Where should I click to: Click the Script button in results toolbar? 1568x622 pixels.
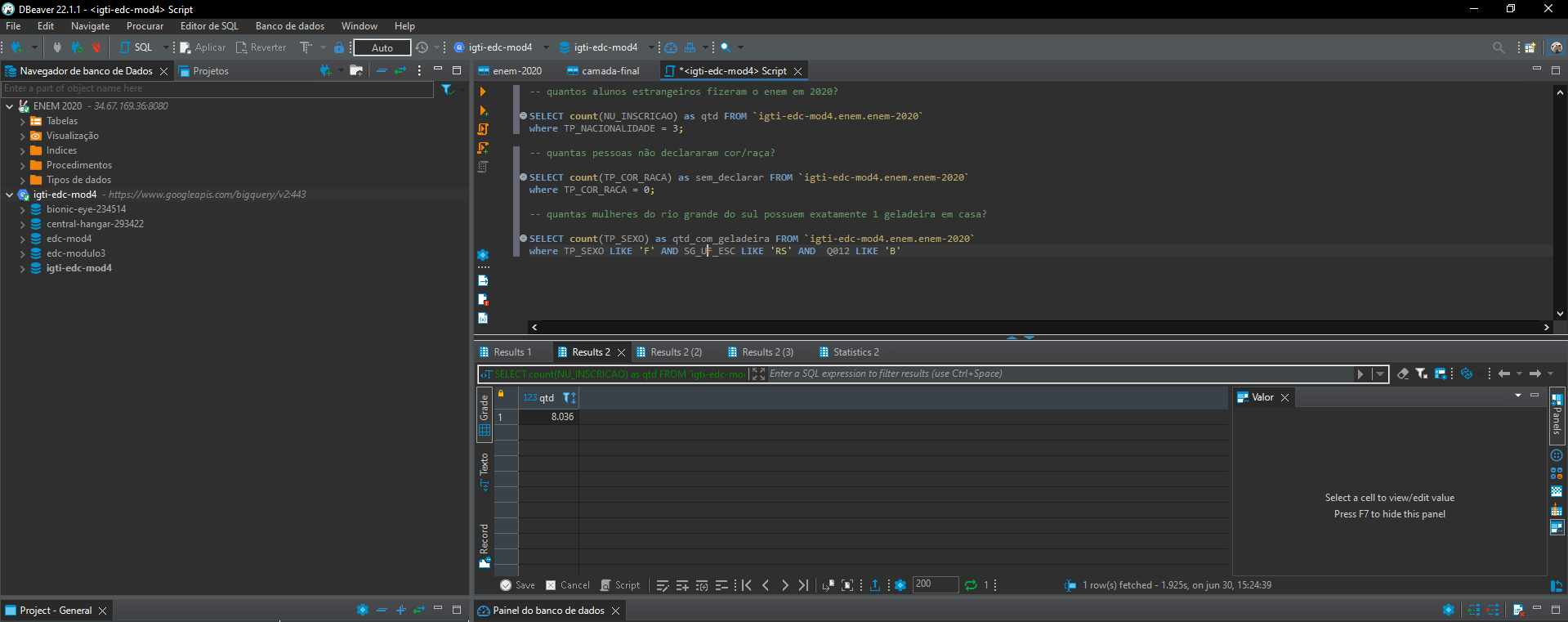[x=620, y=585]
